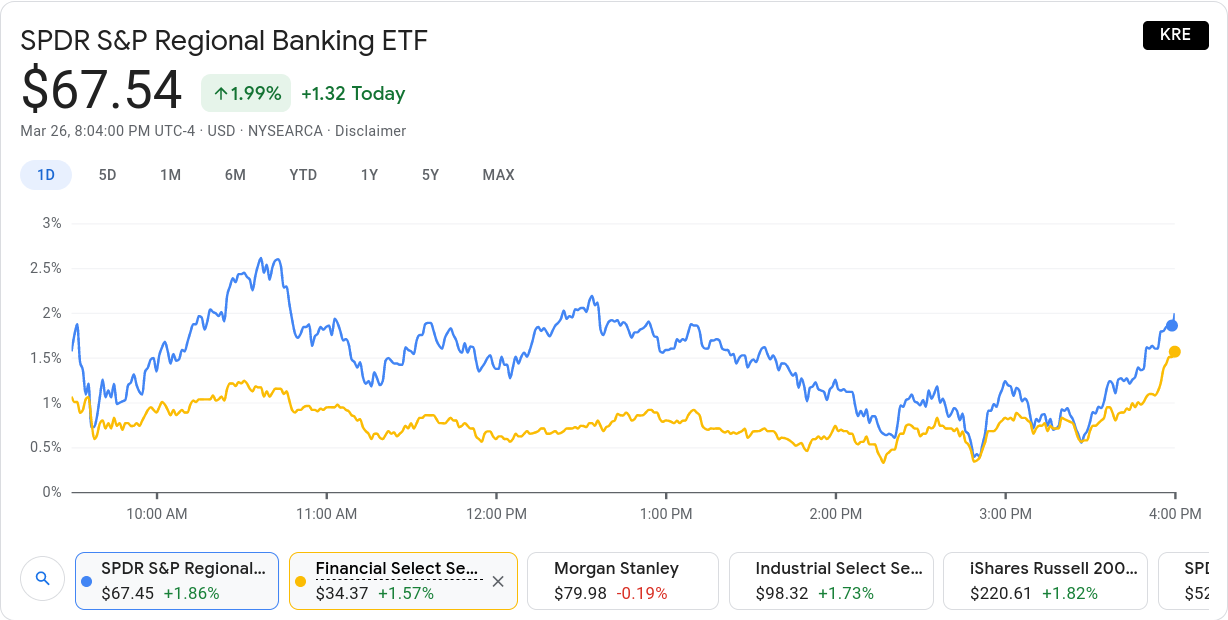Click the NYSEARCA exchange text
The height and width of the screenshot is (620, 1228).
click(285, 131)
